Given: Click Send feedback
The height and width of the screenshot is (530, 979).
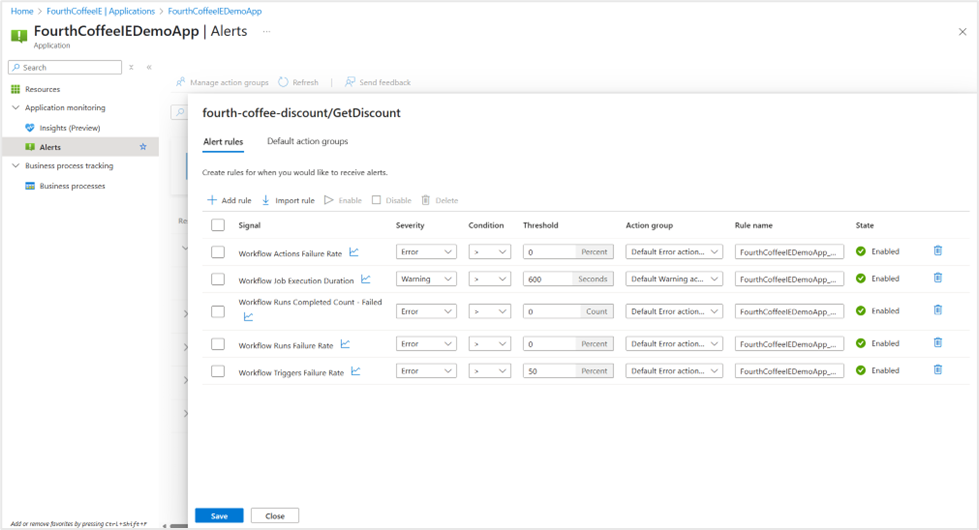Looking at the screenshot, I should coord(378,82).
